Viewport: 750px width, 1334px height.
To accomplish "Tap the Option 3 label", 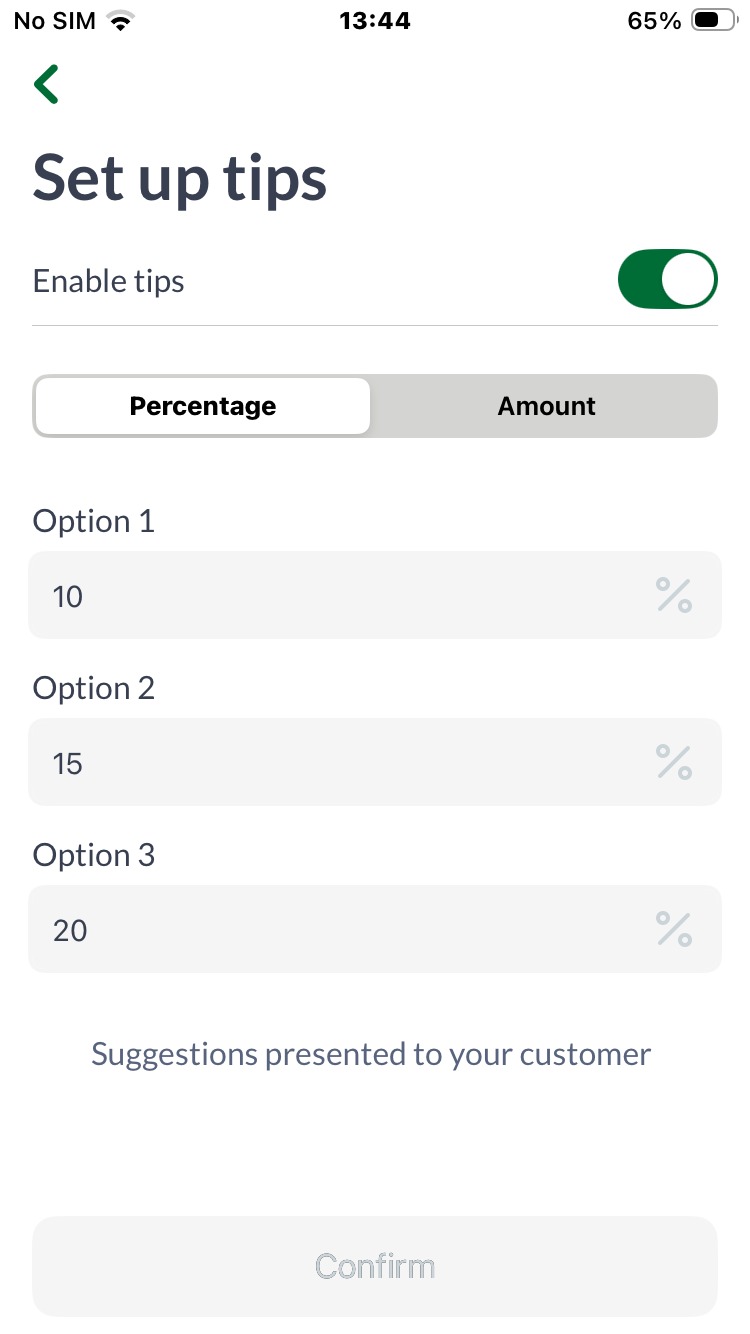I will pos(94,855).
